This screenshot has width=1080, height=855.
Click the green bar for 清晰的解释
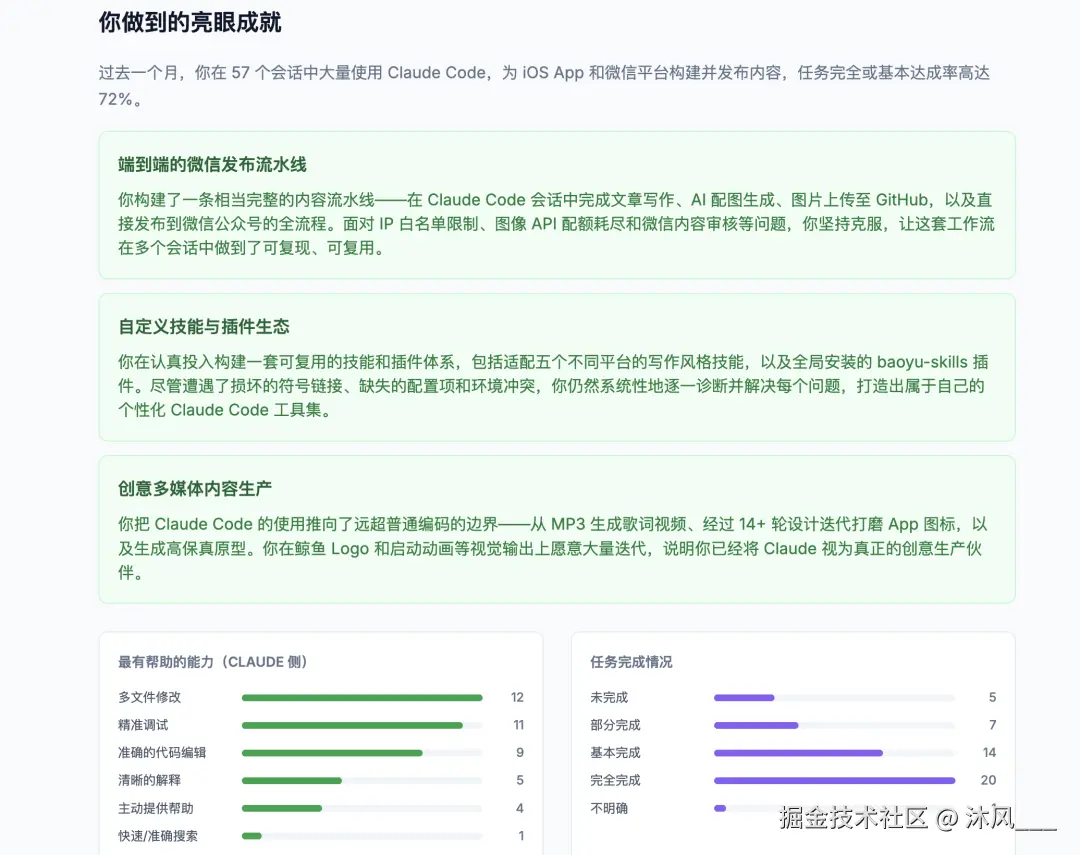[292, 781]
